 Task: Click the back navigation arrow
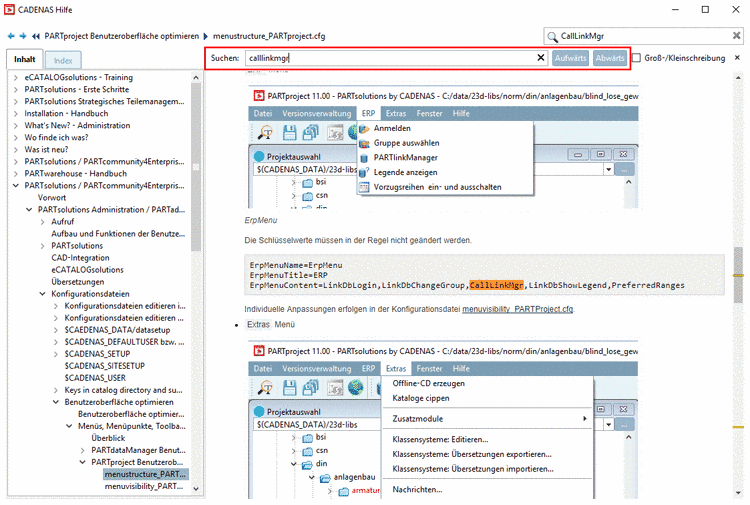(11, 36)
